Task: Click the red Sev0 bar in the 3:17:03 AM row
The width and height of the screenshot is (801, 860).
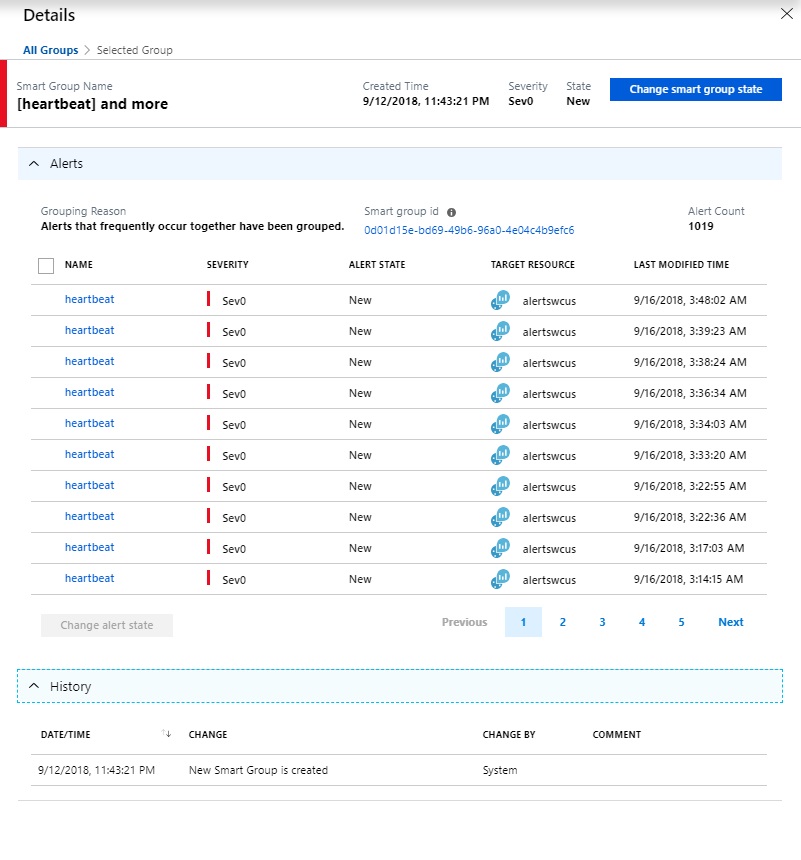Action: 209,548
